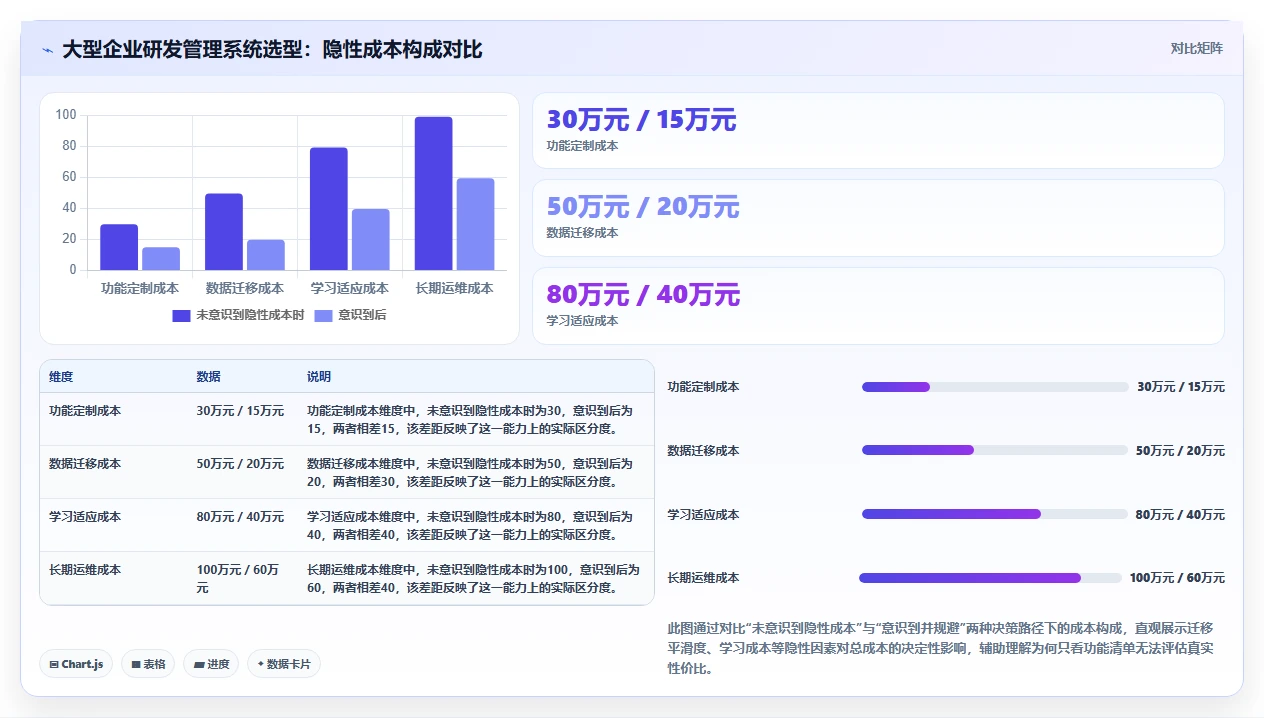The width and height of the screenshot is (1264, 718).
Task: Open the 80万元 / 40万元 data card
Action: pos(878,306)
